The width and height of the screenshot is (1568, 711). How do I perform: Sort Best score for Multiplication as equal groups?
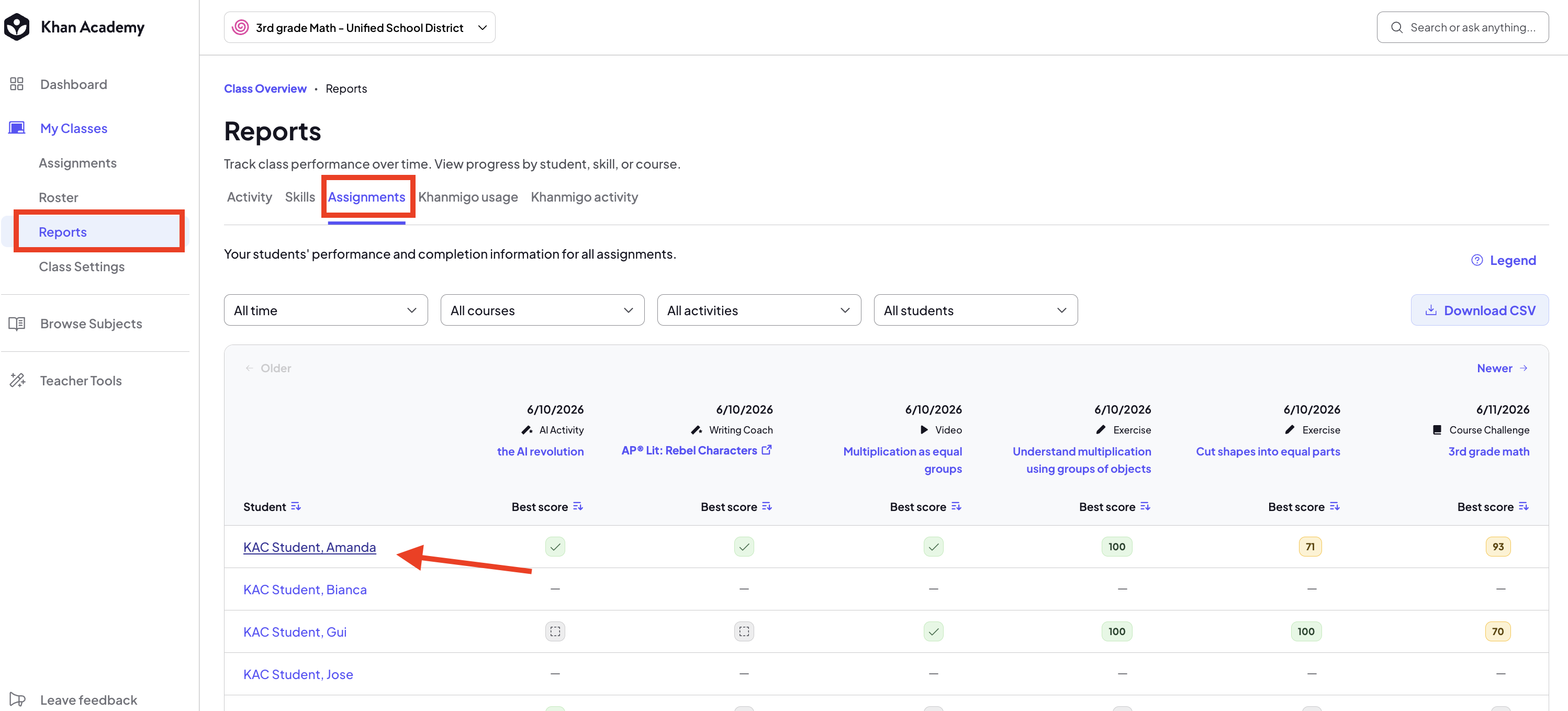[x=956, y=506]
